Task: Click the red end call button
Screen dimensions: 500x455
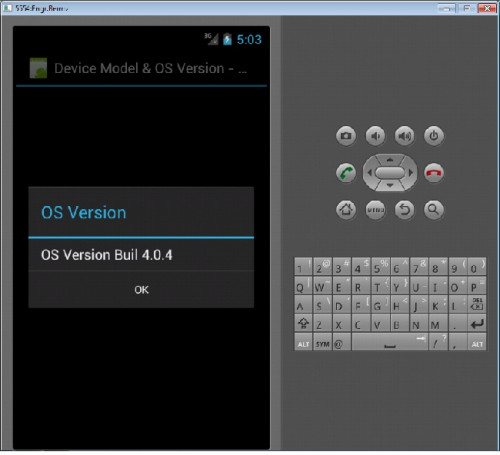Action: click(x=433, y=173)
